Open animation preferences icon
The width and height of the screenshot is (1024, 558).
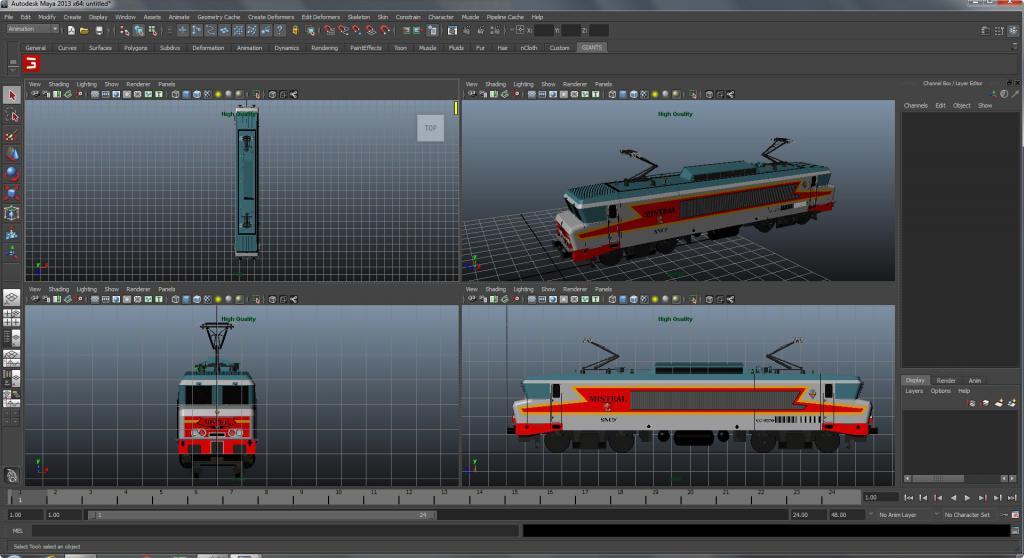(x=1015, y=515)
